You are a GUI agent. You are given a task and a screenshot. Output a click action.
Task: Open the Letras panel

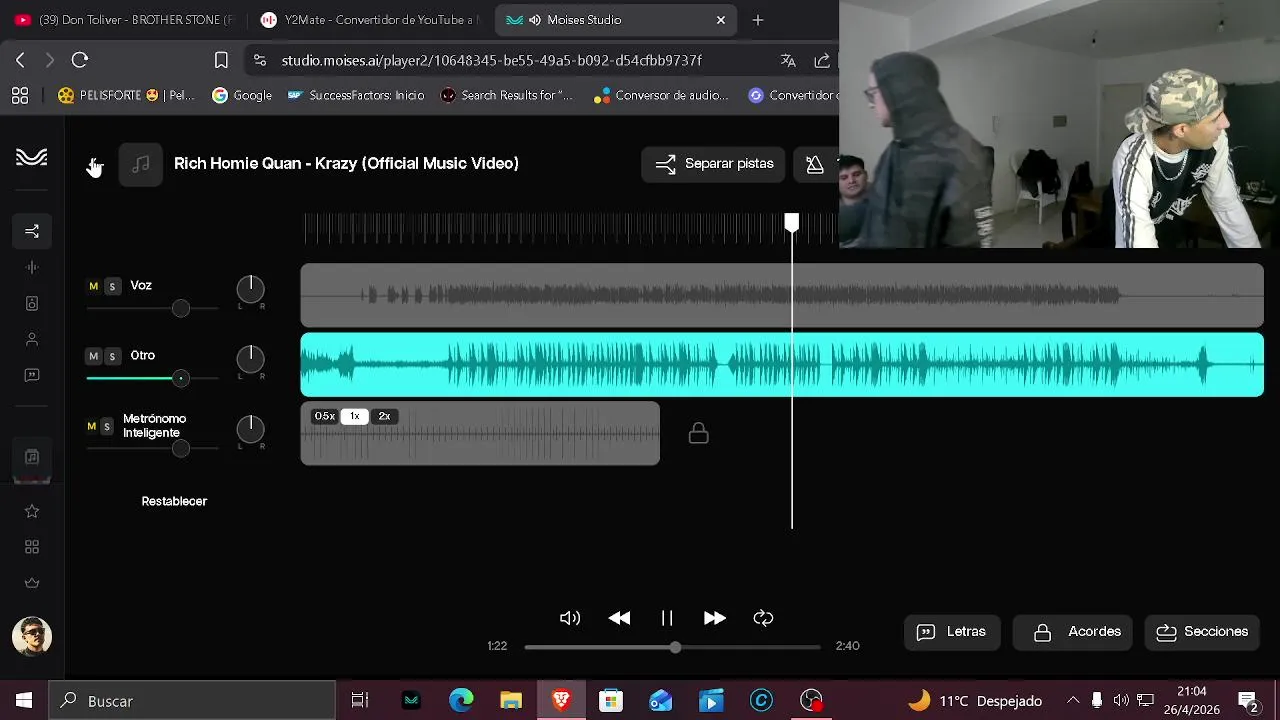(952, 632)
